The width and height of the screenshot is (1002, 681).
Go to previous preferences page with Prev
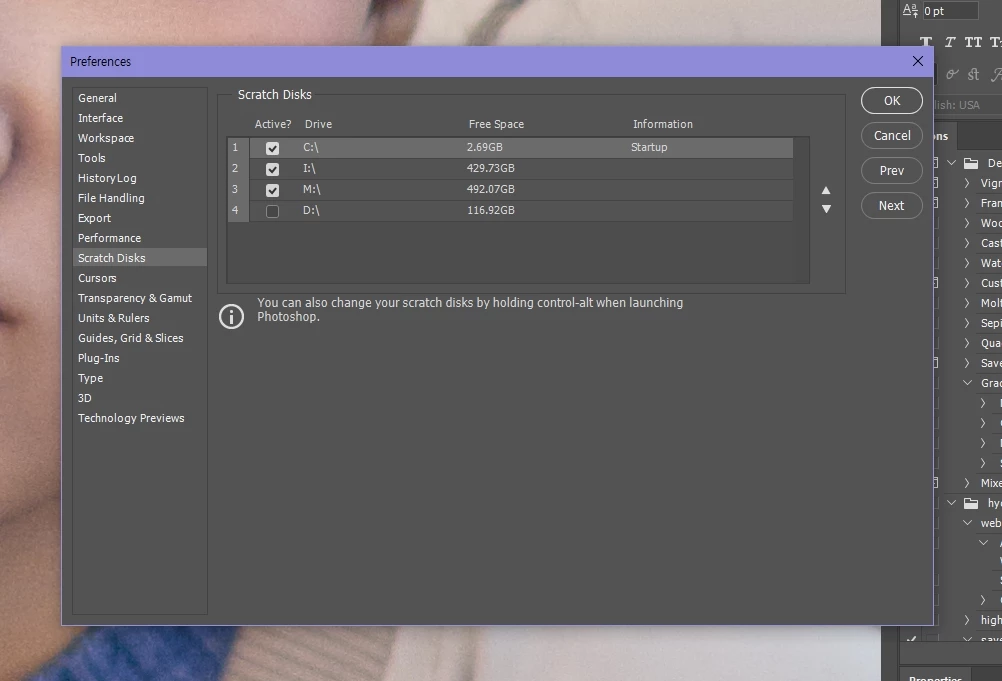pos(891,171)
